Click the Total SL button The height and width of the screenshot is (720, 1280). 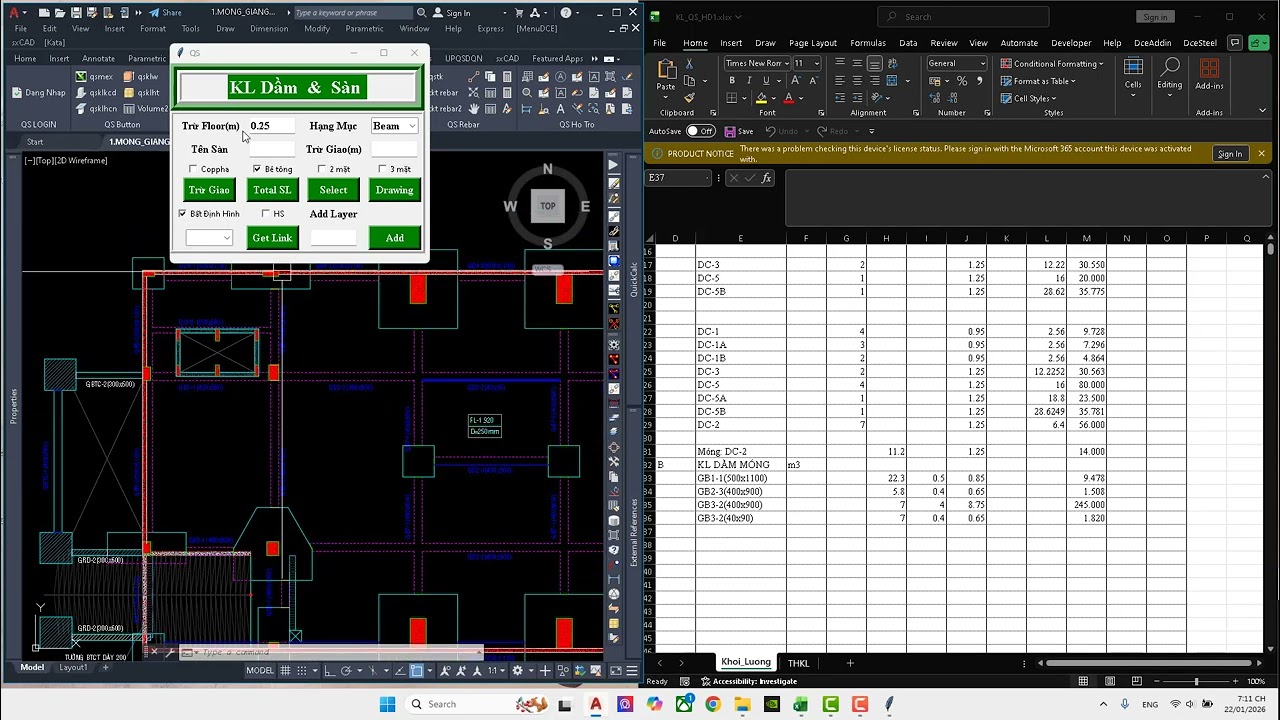[x=272, y=190]
